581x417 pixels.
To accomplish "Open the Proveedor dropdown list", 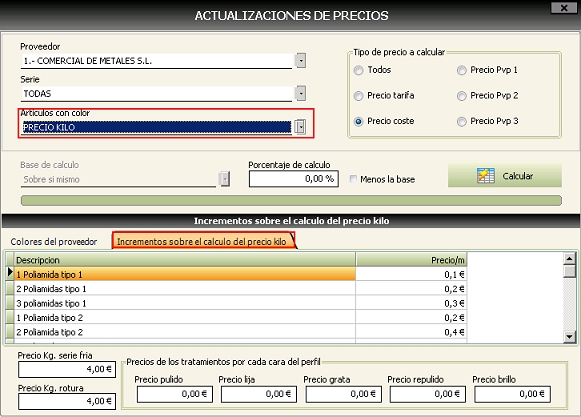I will point(301,60).
